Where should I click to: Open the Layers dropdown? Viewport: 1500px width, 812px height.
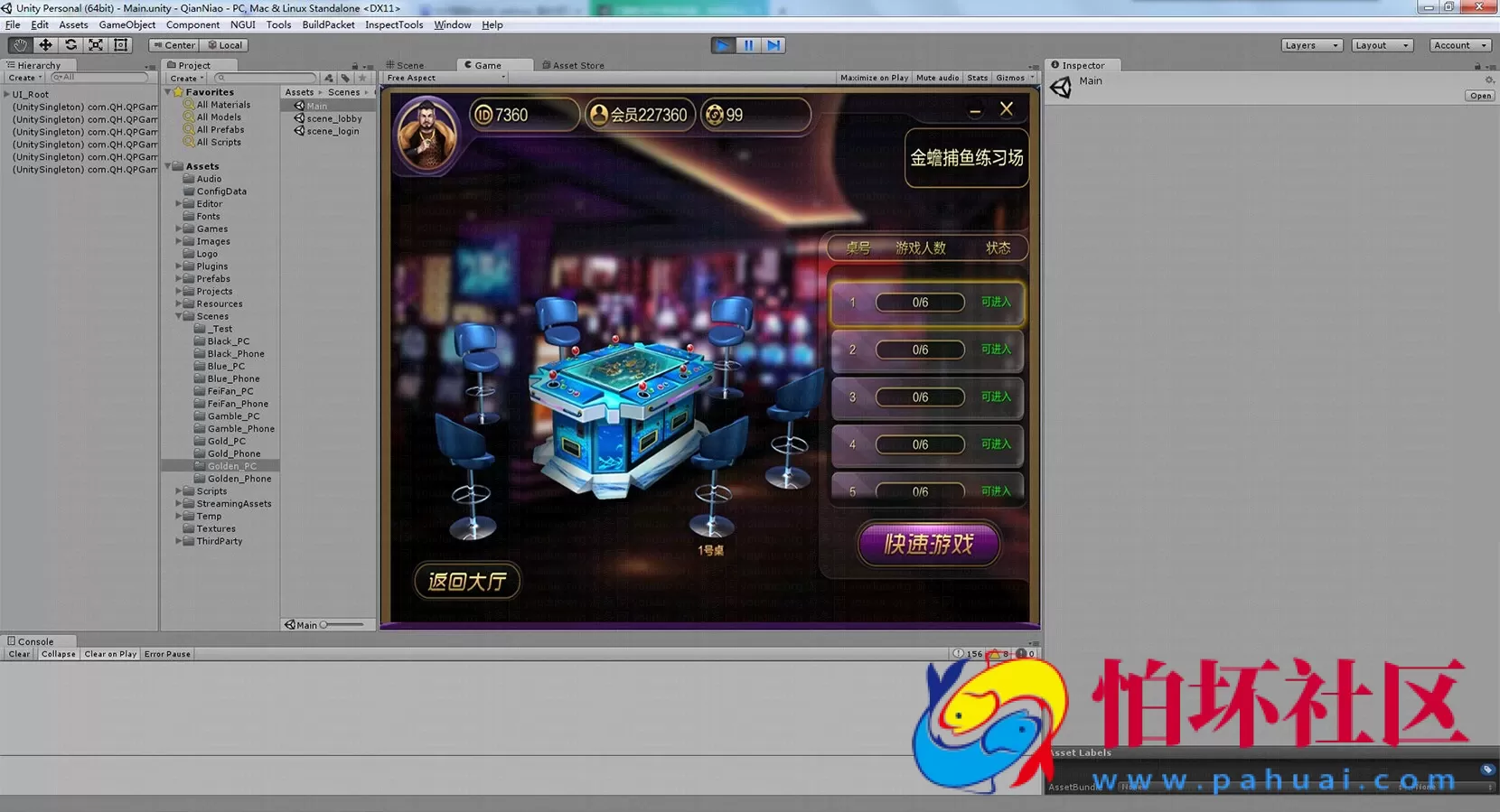(1311, 45)
